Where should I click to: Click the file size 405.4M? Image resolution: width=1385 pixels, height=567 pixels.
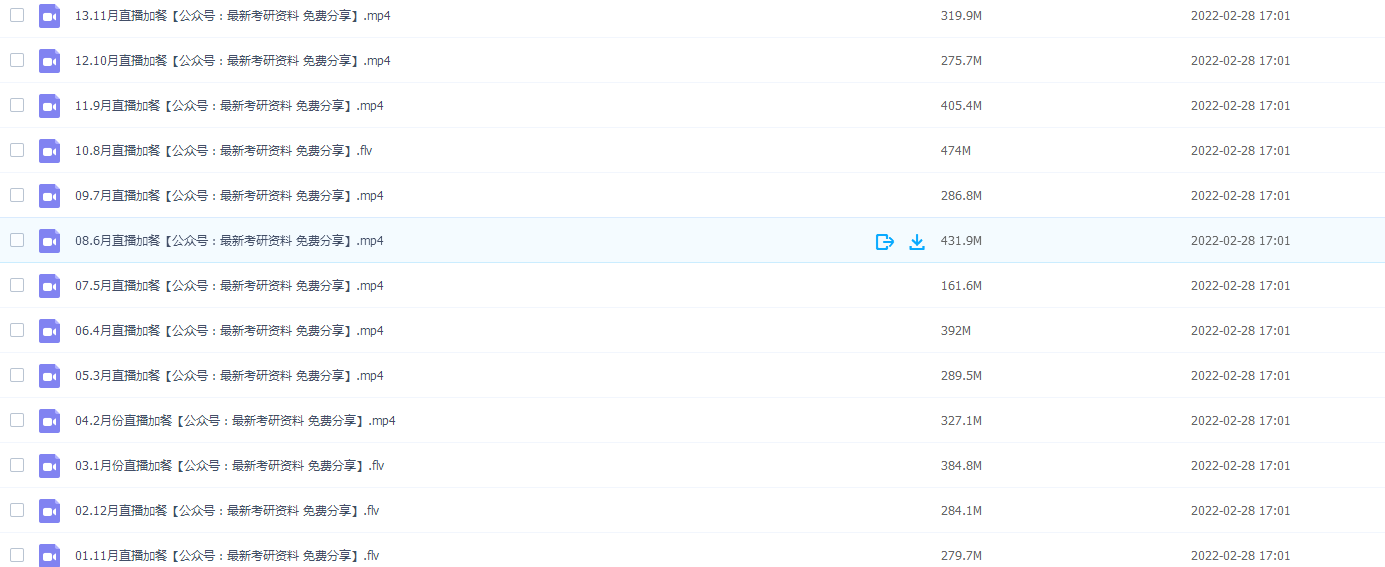pos(961,106)
